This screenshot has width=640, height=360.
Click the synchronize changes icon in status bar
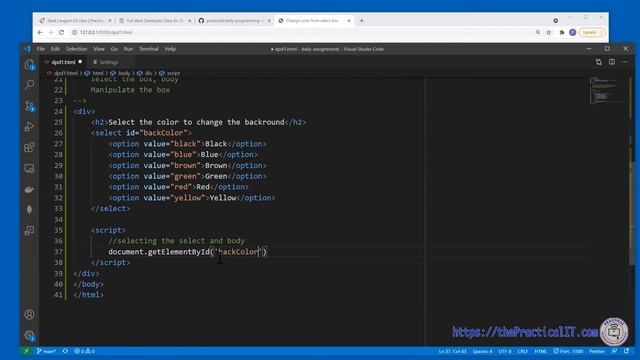click(65, 351)
